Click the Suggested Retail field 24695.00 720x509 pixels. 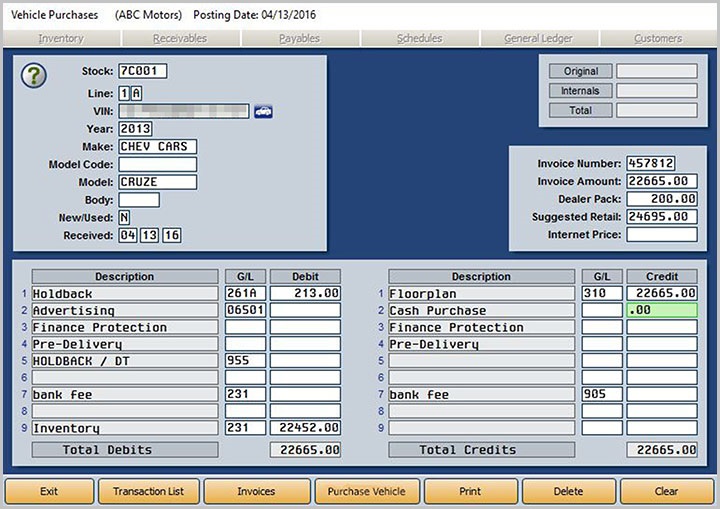click(x=662, y=216)
